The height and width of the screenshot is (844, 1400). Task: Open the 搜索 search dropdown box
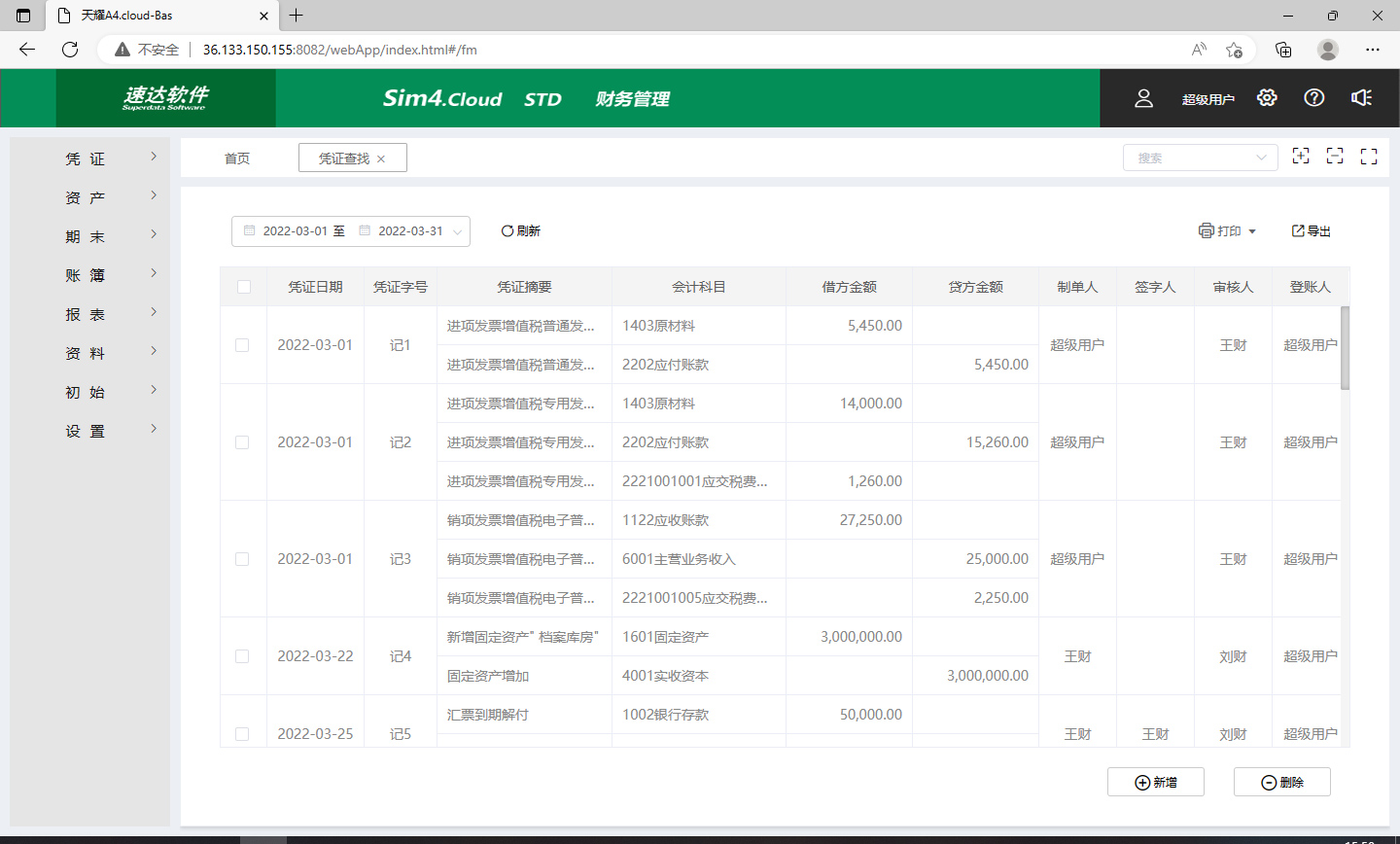click(x=1200, y=158)
